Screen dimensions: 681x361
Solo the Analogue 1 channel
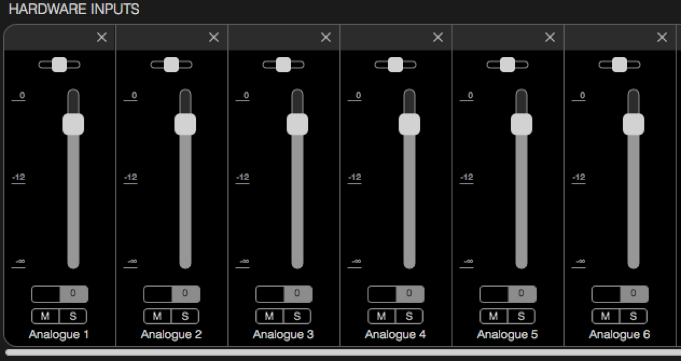coord(73,316)
